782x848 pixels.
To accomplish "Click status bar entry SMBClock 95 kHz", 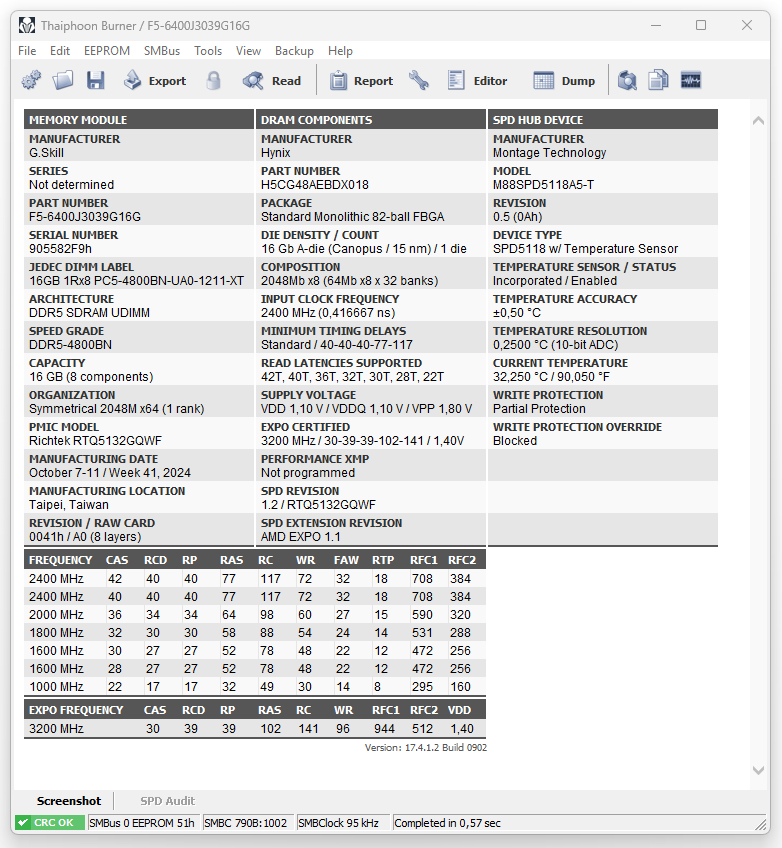I will pos(342,823).
